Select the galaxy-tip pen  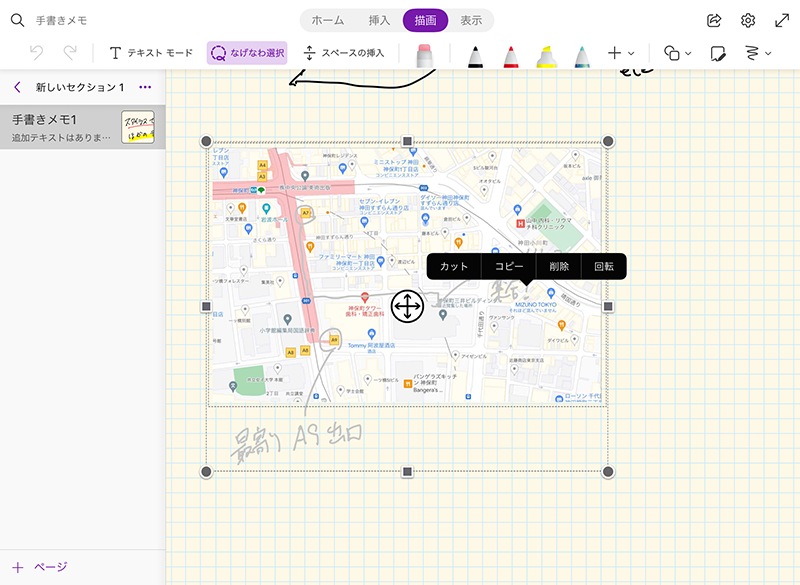(582, 56)
